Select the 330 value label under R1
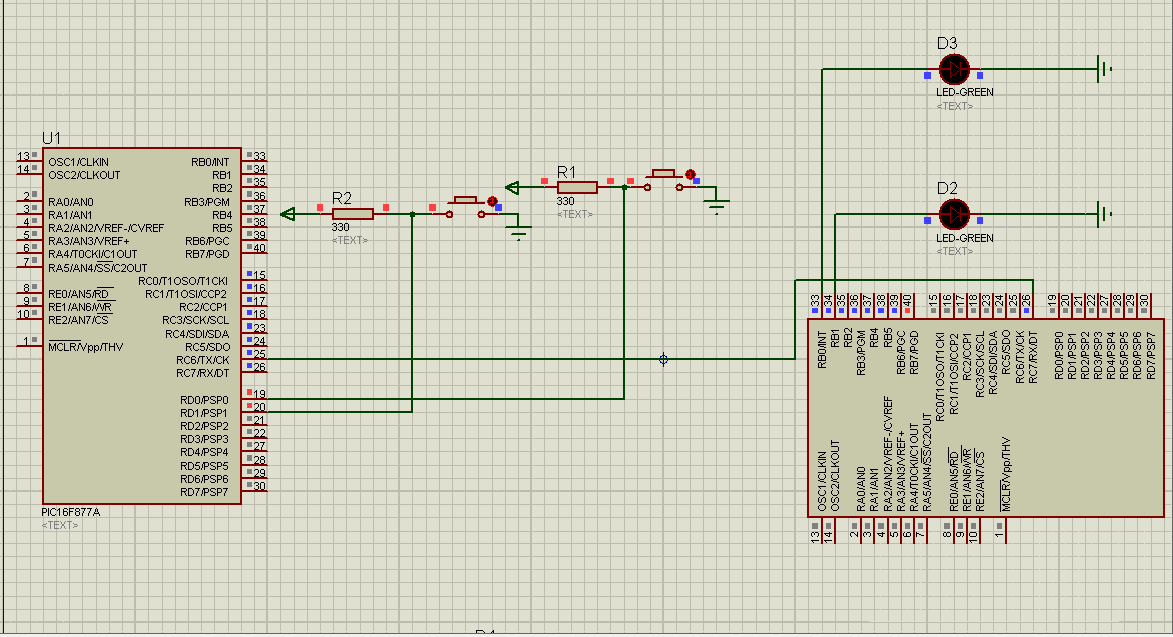The image size is (1173, 637). [565, 200]
